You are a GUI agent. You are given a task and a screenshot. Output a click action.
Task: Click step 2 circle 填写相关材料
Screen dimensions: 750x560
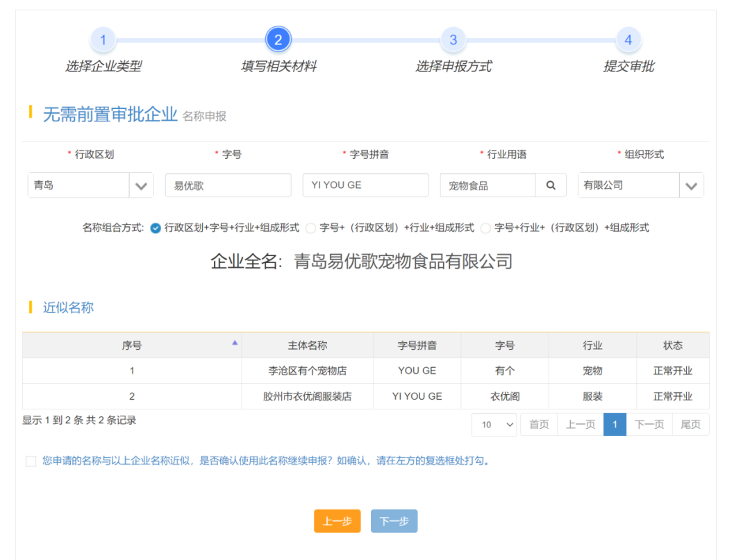tap(278, 40)
